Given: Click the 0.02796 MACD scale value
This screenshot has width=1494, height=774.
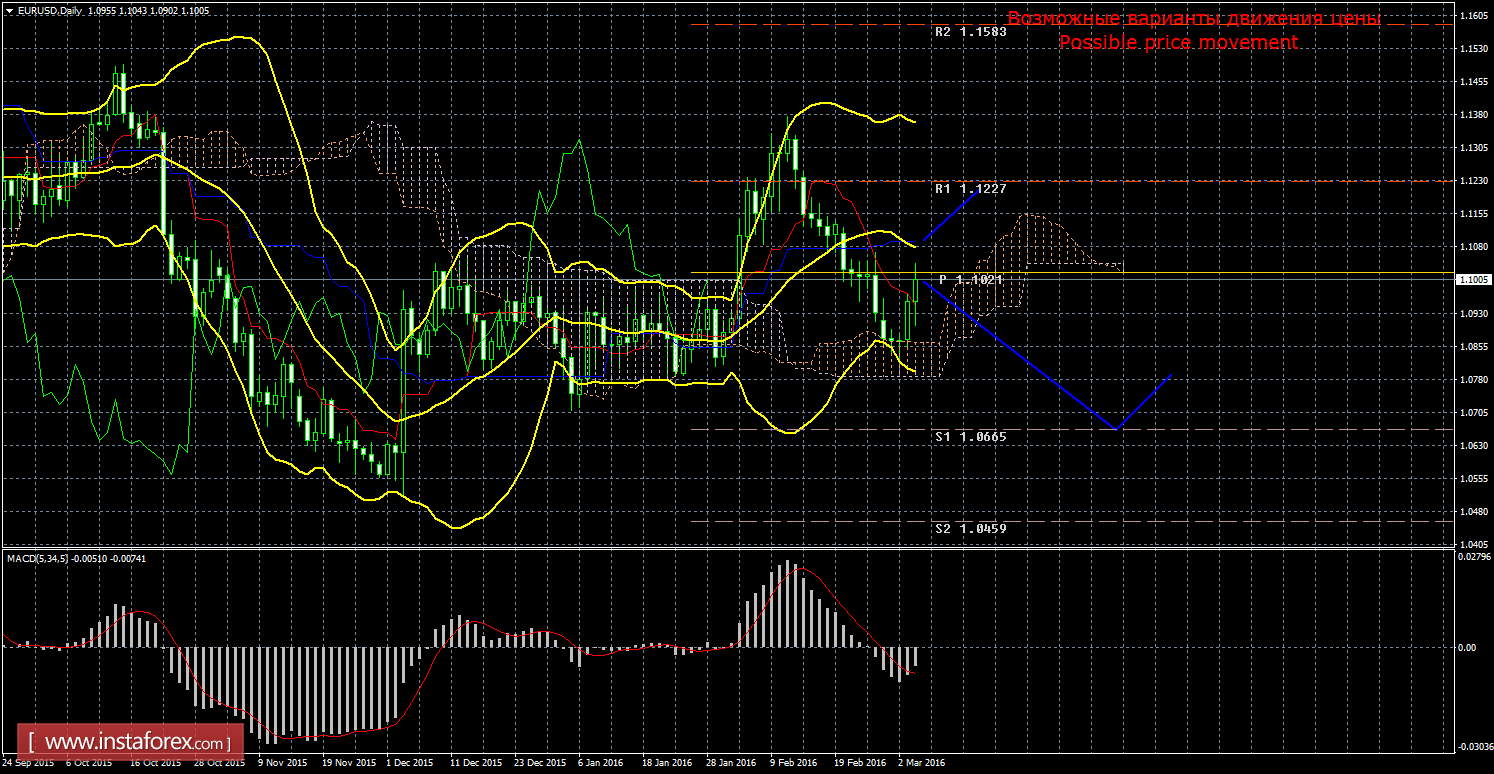Looking at the screenshot, I should coord(1475,557).
